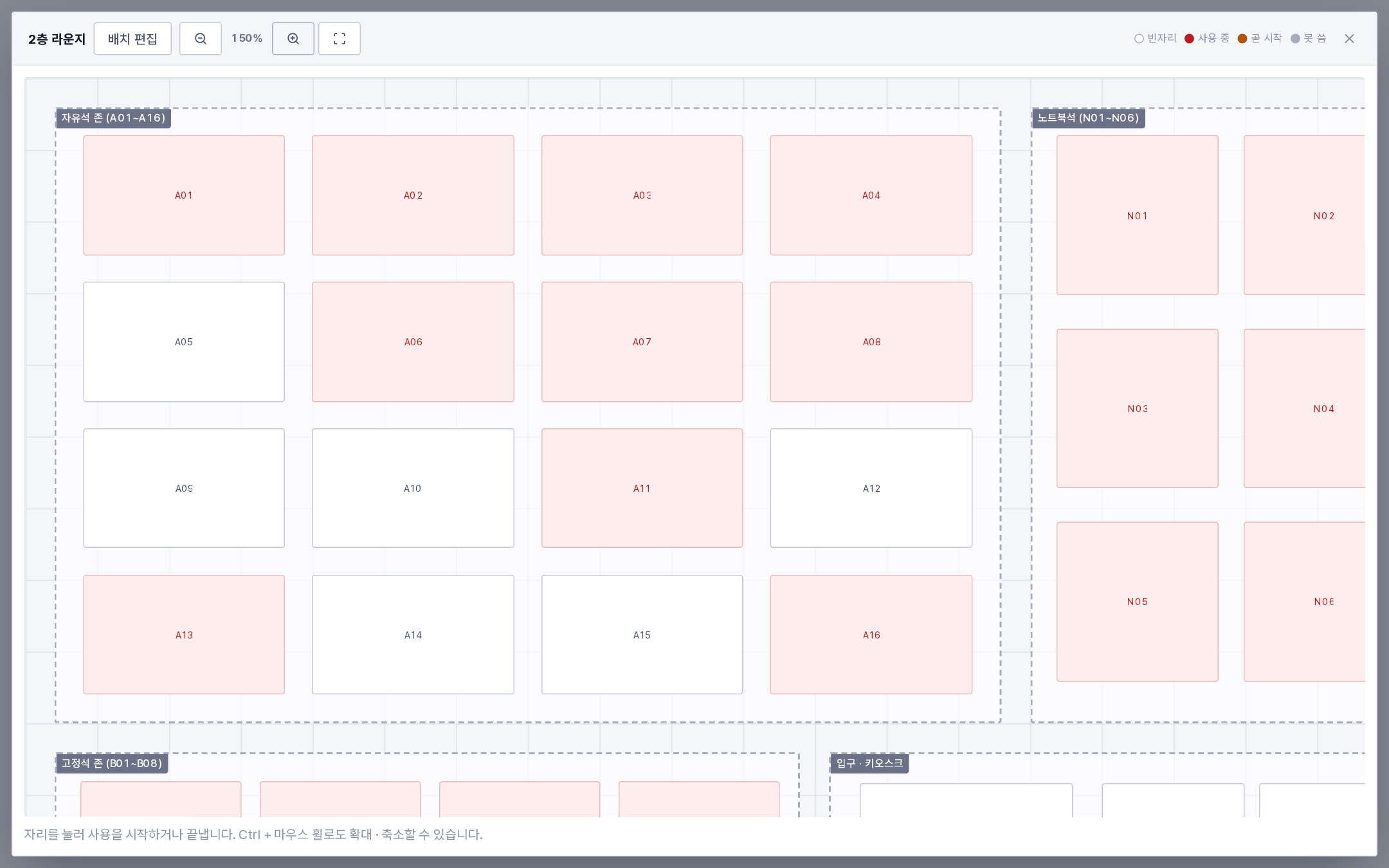Open 배치 편집 layout editor
Viewport: 1389px width, 868px height.
tap(132, 39)
